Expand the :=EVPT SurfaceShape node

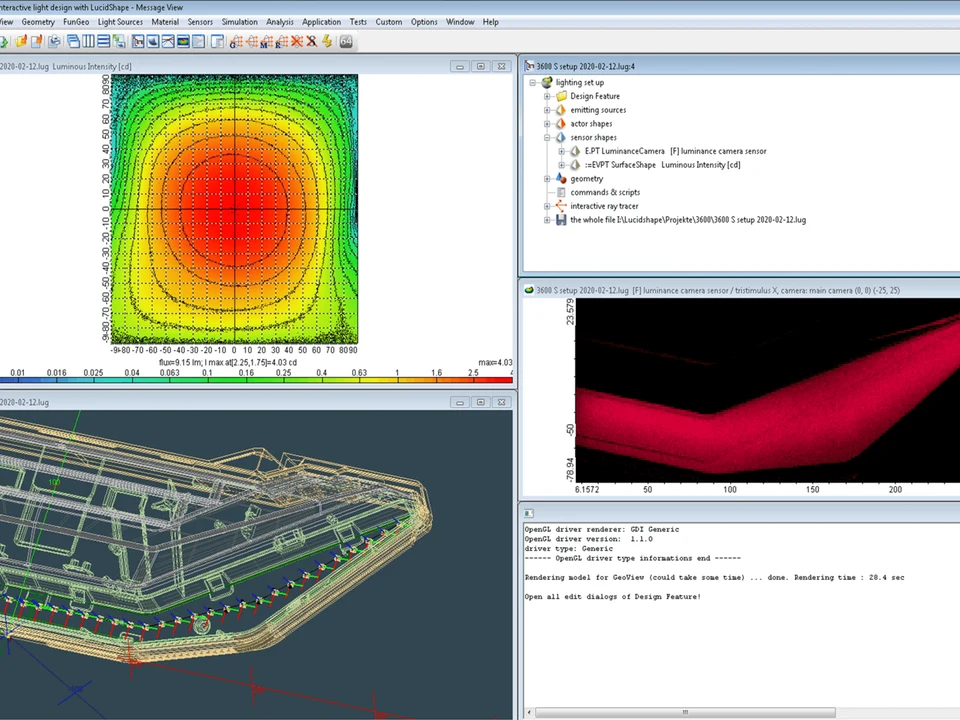pos(561,165)
